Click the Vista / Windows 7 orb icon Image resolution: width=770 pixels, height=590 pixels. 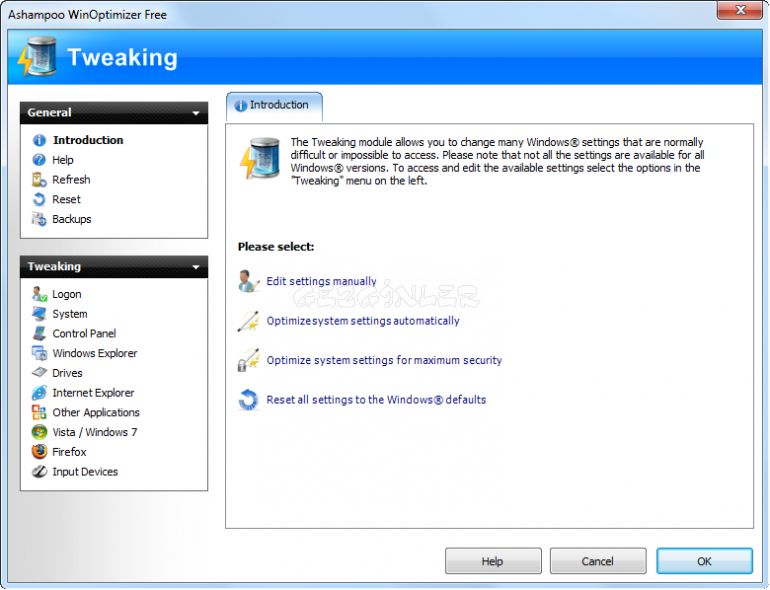point(39,432)
